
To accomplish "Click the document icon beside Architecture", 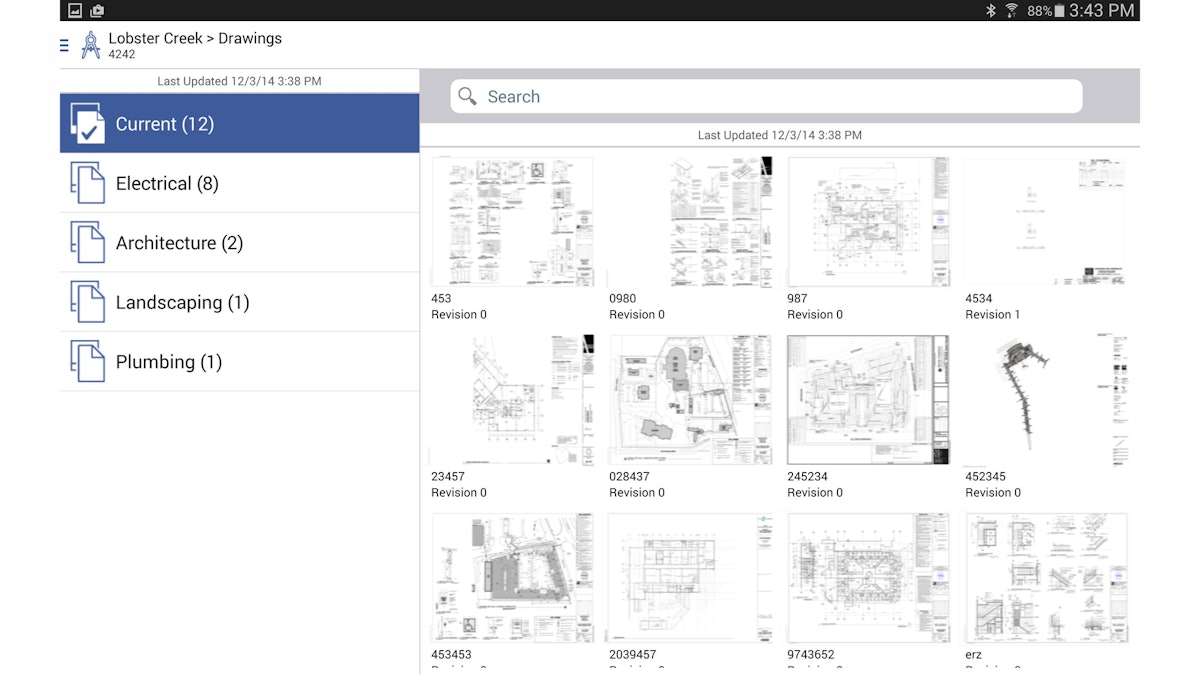I will pyautogui.click(x=88, y=242).
